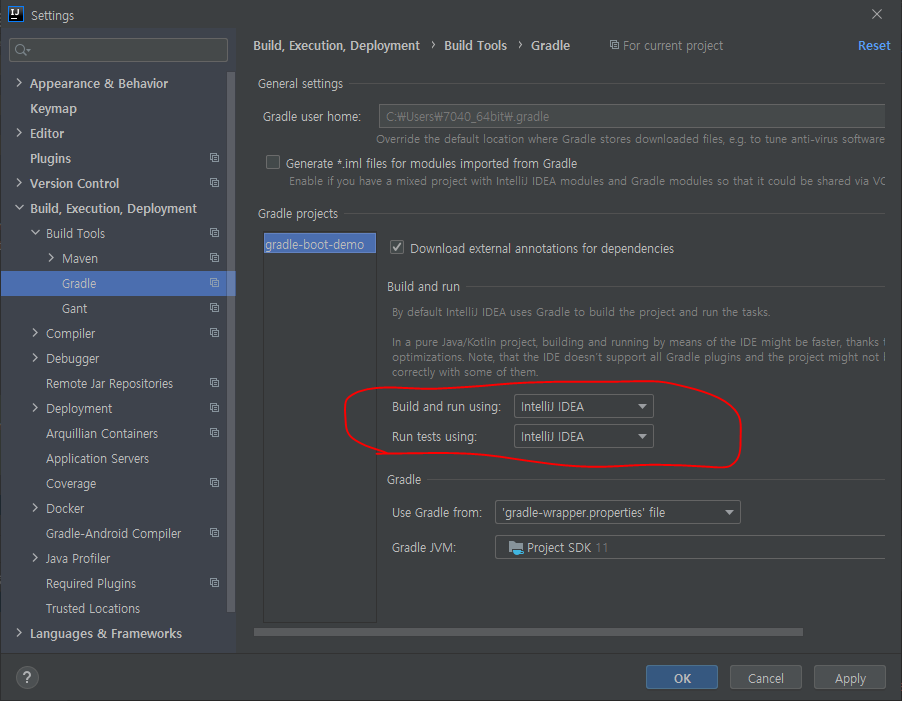Collapse Build, Execution, Deployment section
Image resolution: width=902 pixels, height=701 pixels.
[x=19, y=208]
